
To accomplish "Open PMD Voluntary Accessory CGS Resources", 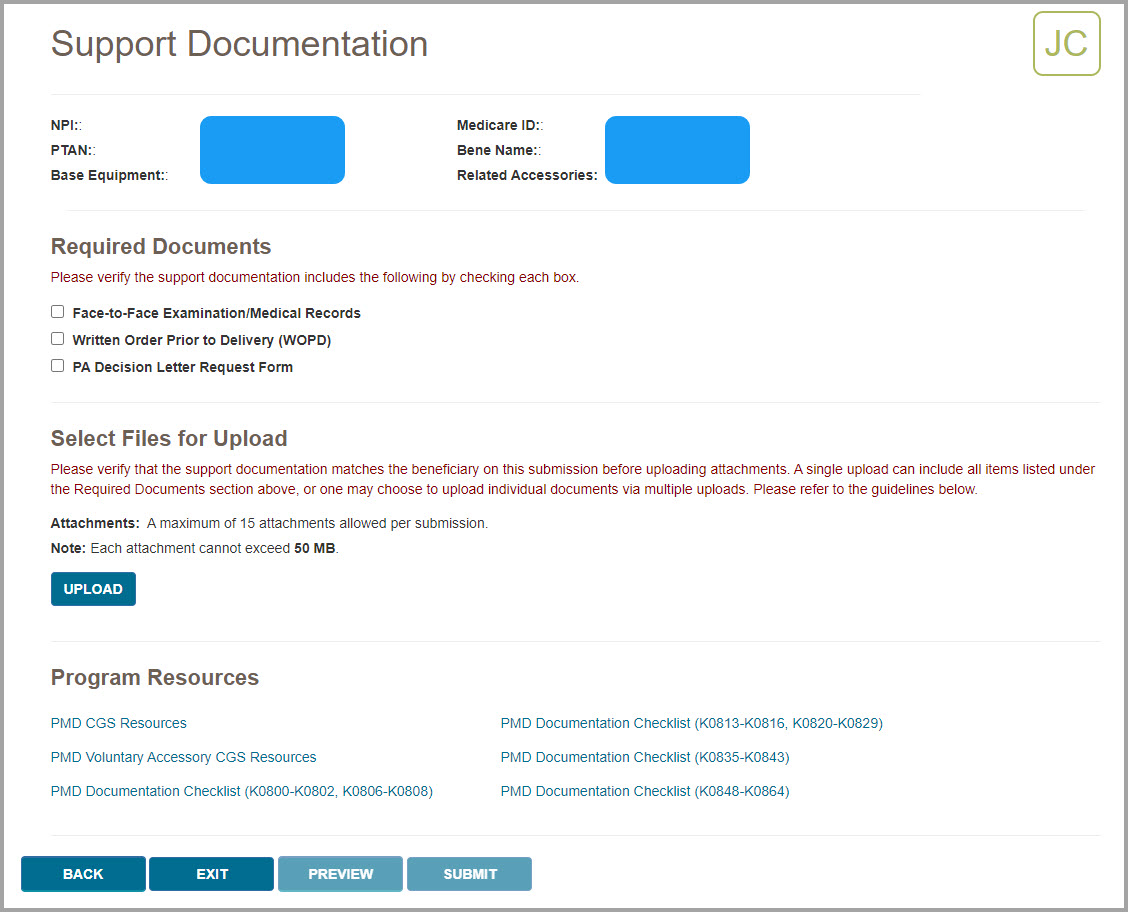I will [x=183, y=757].
